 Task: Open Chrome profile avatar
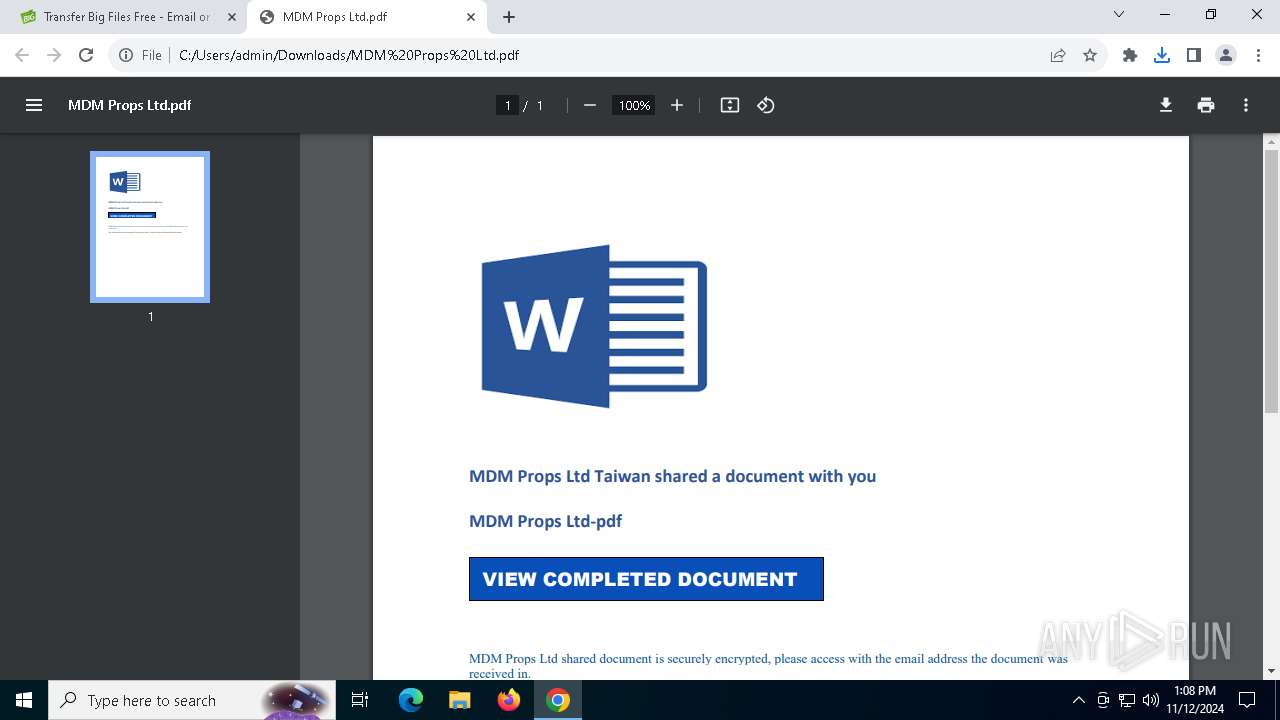1226,55
